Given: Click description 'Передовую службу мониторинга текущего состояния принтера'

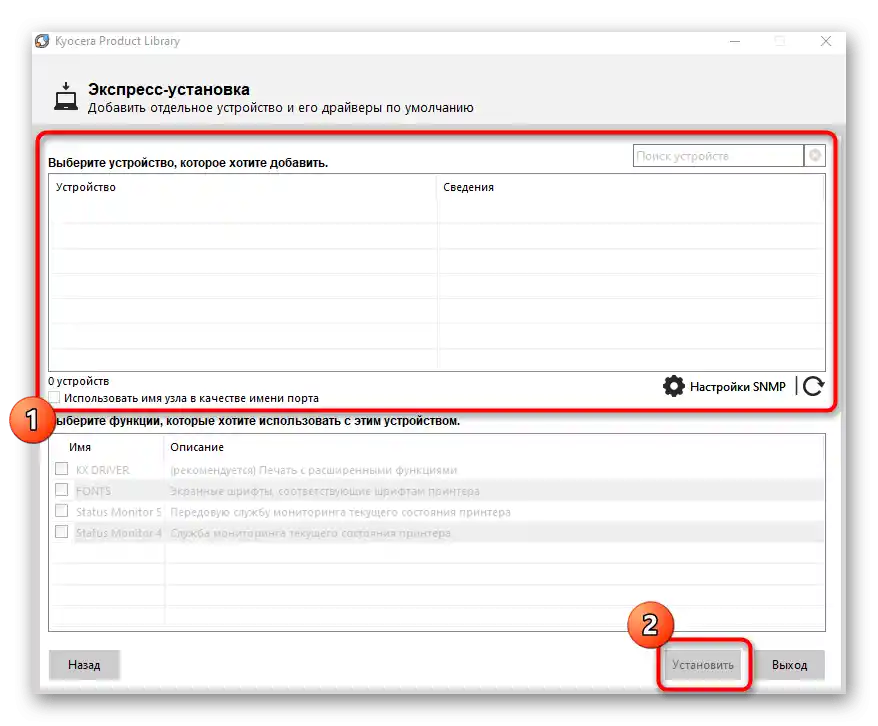Looking at the screenshot, I should coord(340,512).
